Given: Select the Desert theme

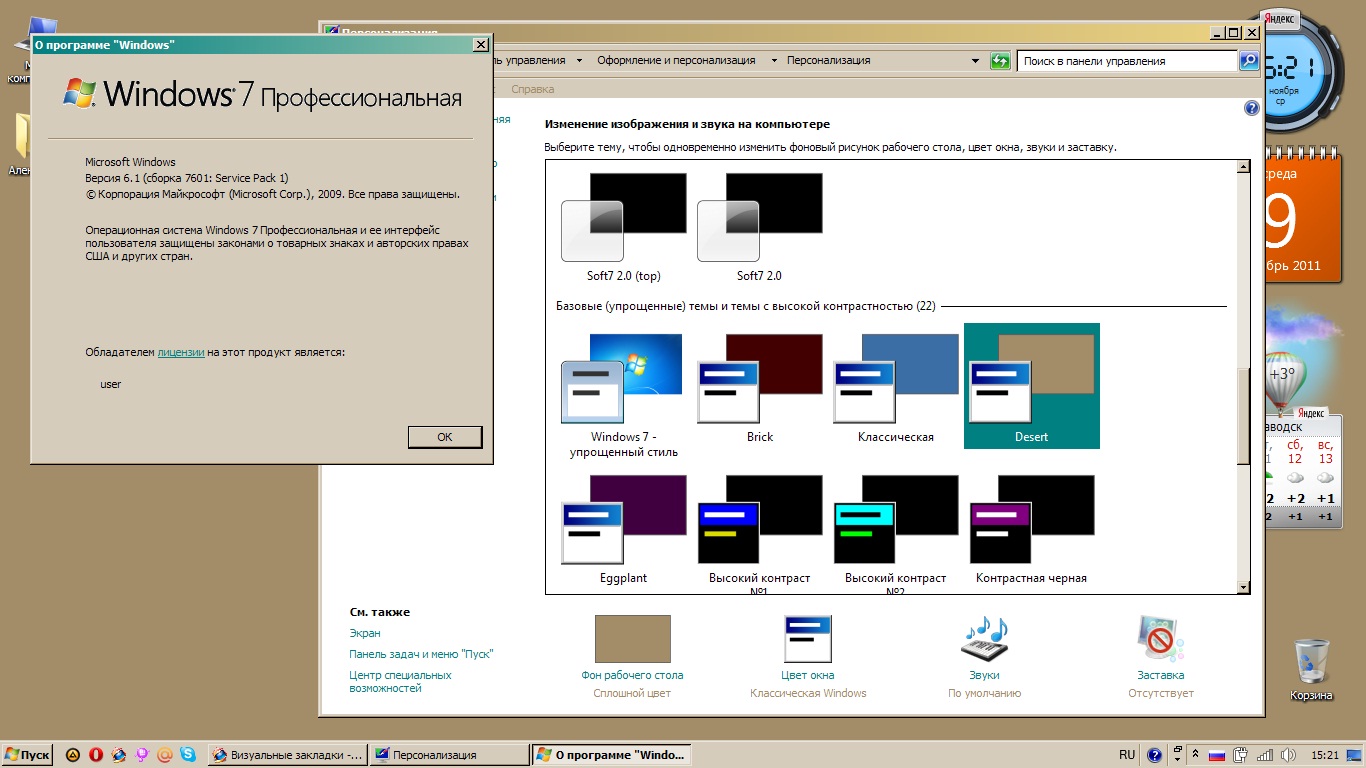Looking at the screenshot, I should pos(1032,385).
